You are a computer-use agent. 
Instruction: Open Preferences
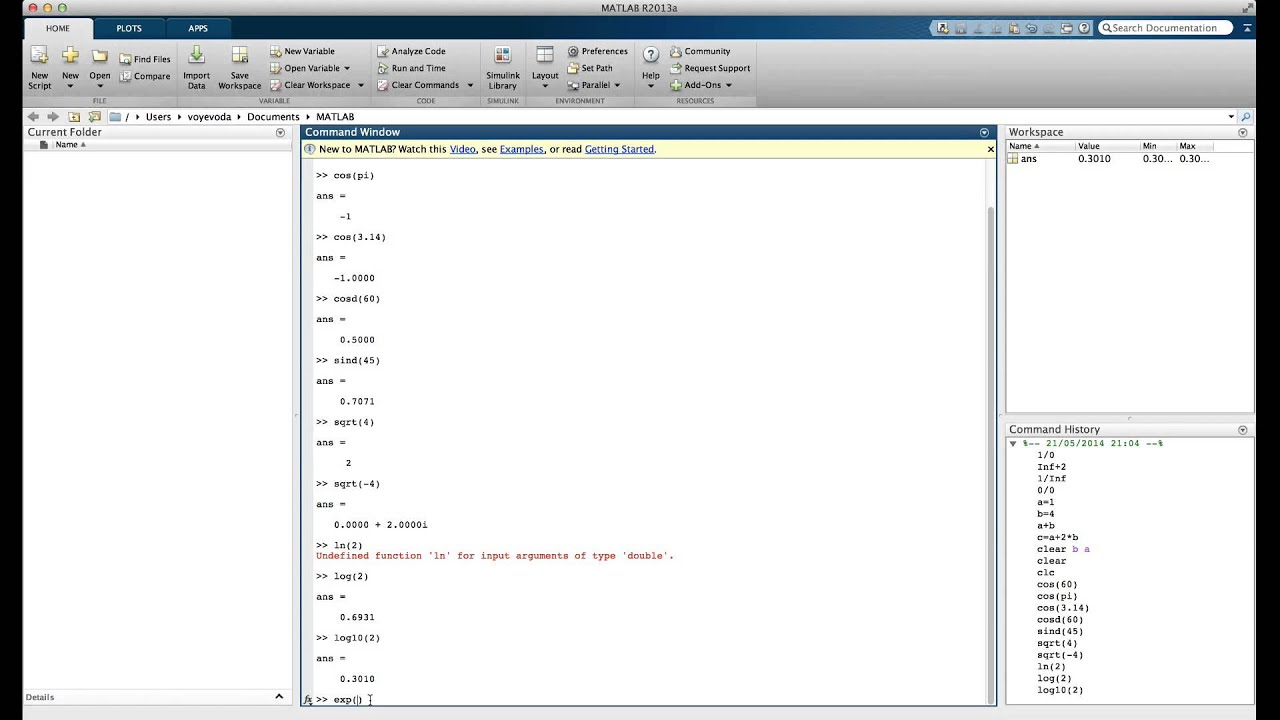(597, 51)
